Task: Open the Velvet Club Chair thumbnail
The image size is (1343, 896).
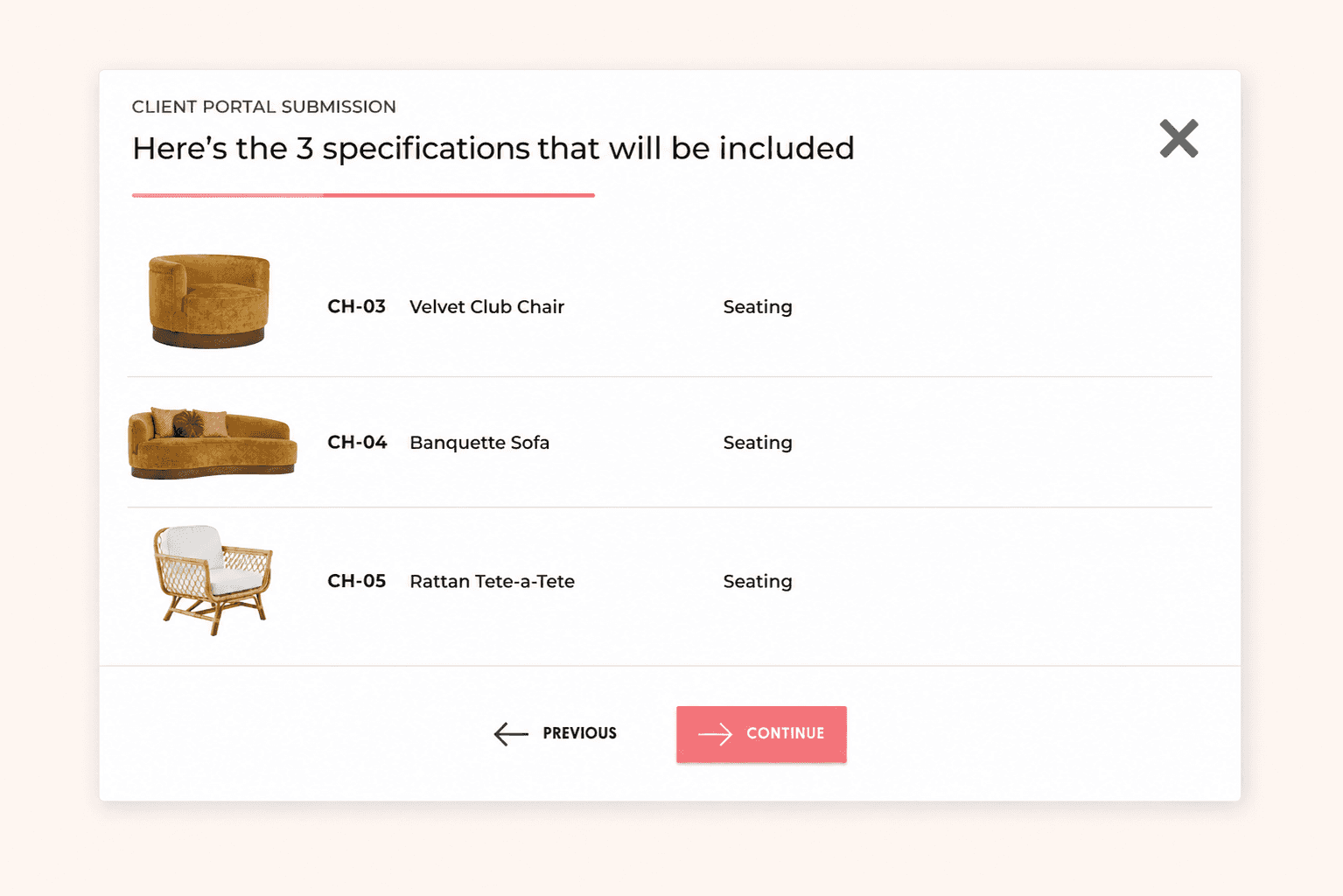Action: click(209, 301)
